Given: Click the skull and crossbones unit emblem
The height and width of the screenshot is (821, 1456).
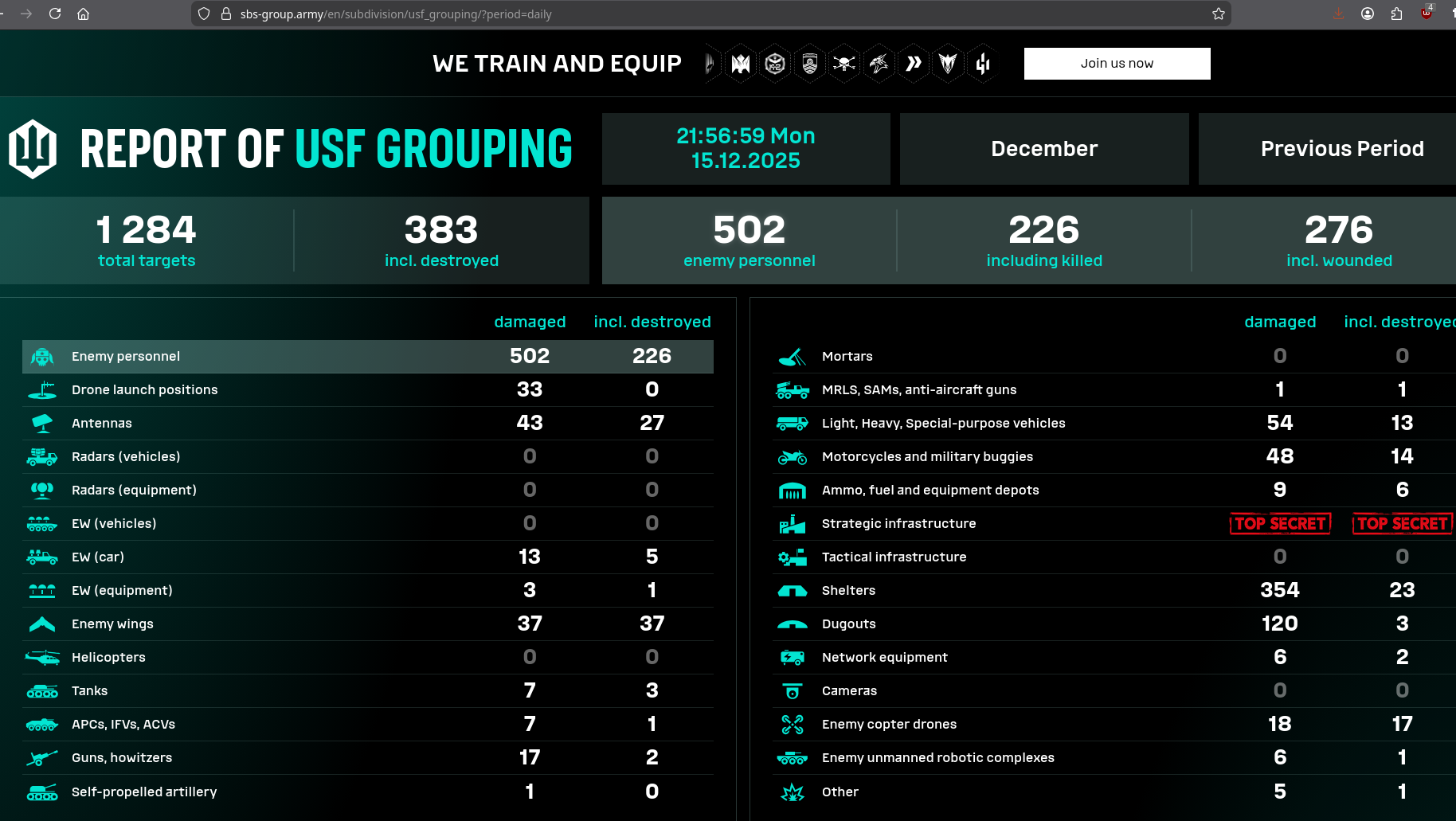Looking at the screenshot, I should coord(844,64).
